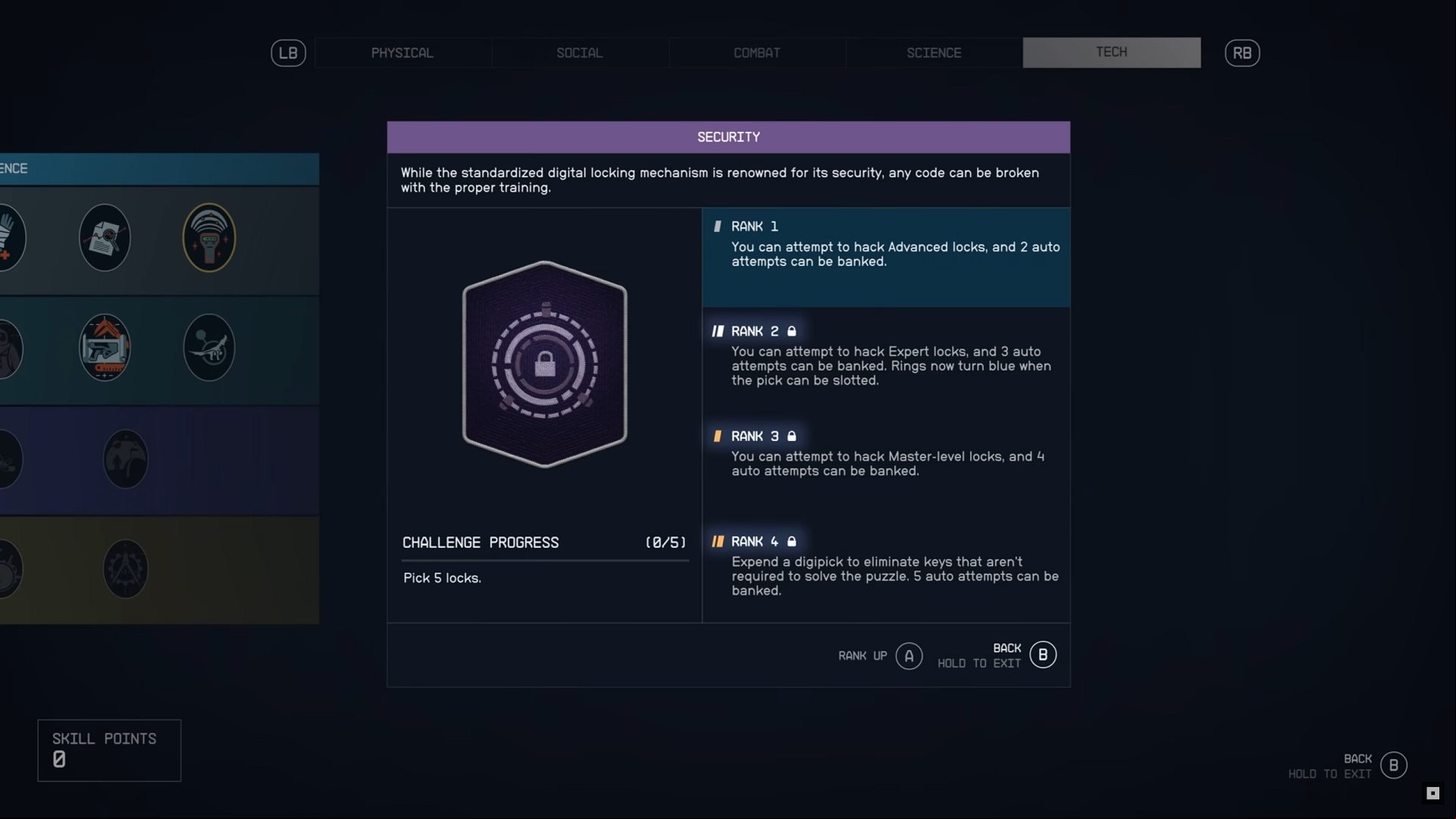This screenshot has width=1456, height=819.
Task: Click the Rank 4 tier marker icon
Action: tap(718, 542)
